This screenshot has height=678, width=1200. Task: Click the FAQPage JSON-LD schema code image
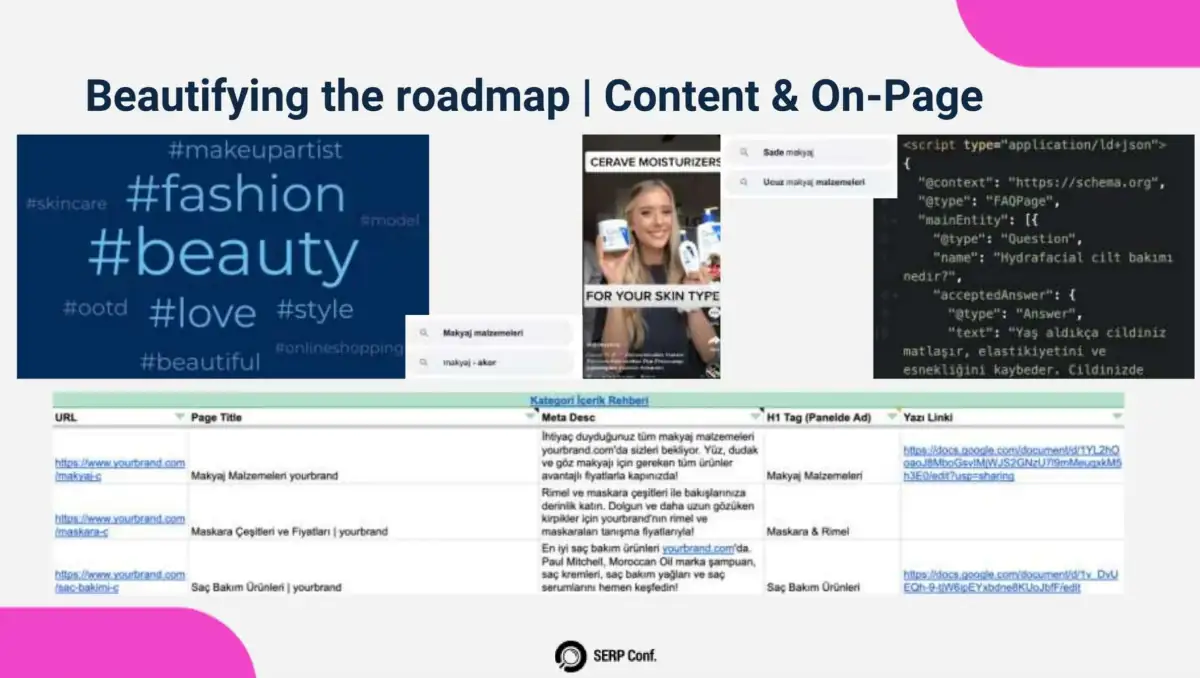(1033, 257)
